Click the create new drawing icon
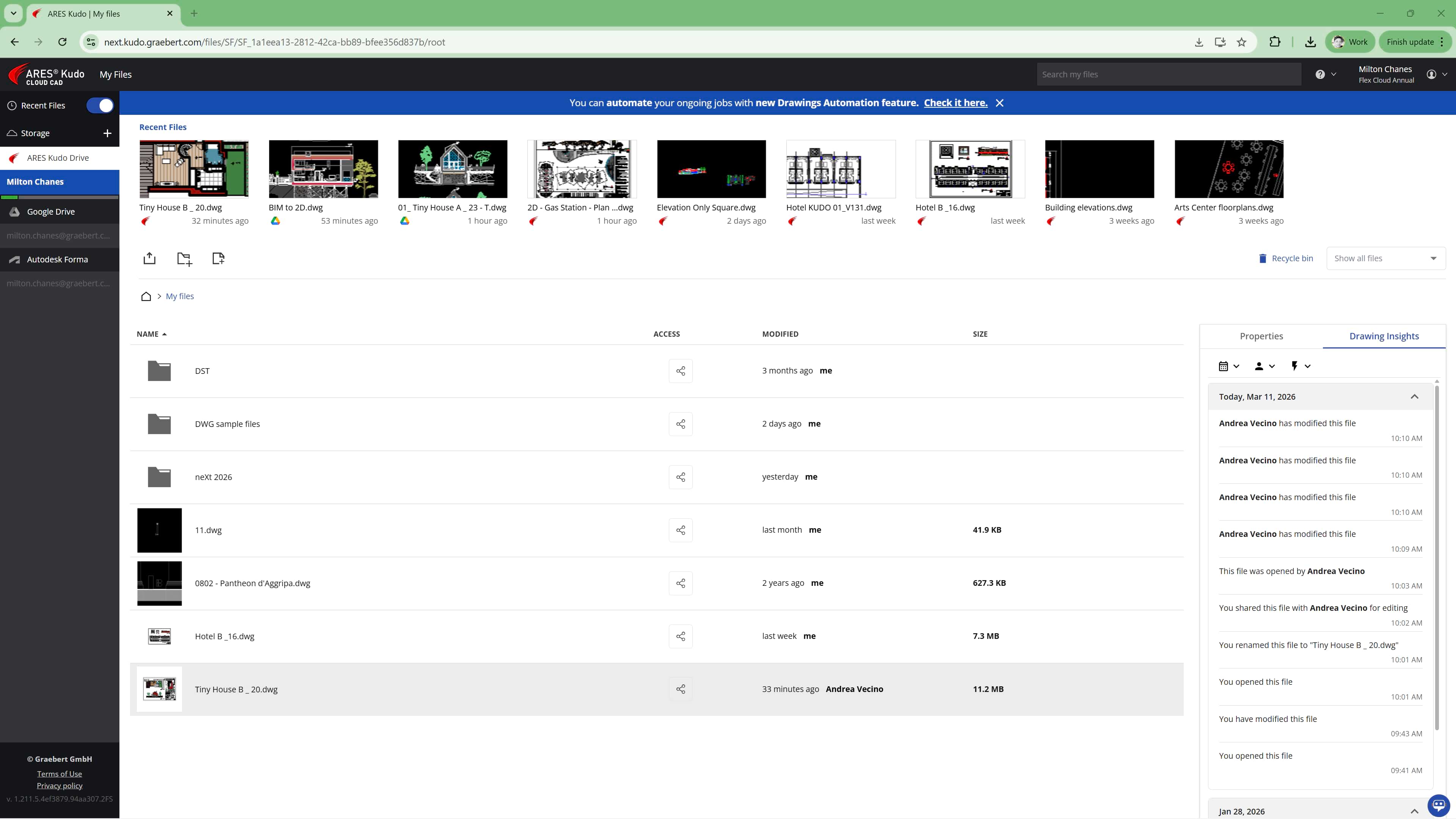 tap(218, 258)
